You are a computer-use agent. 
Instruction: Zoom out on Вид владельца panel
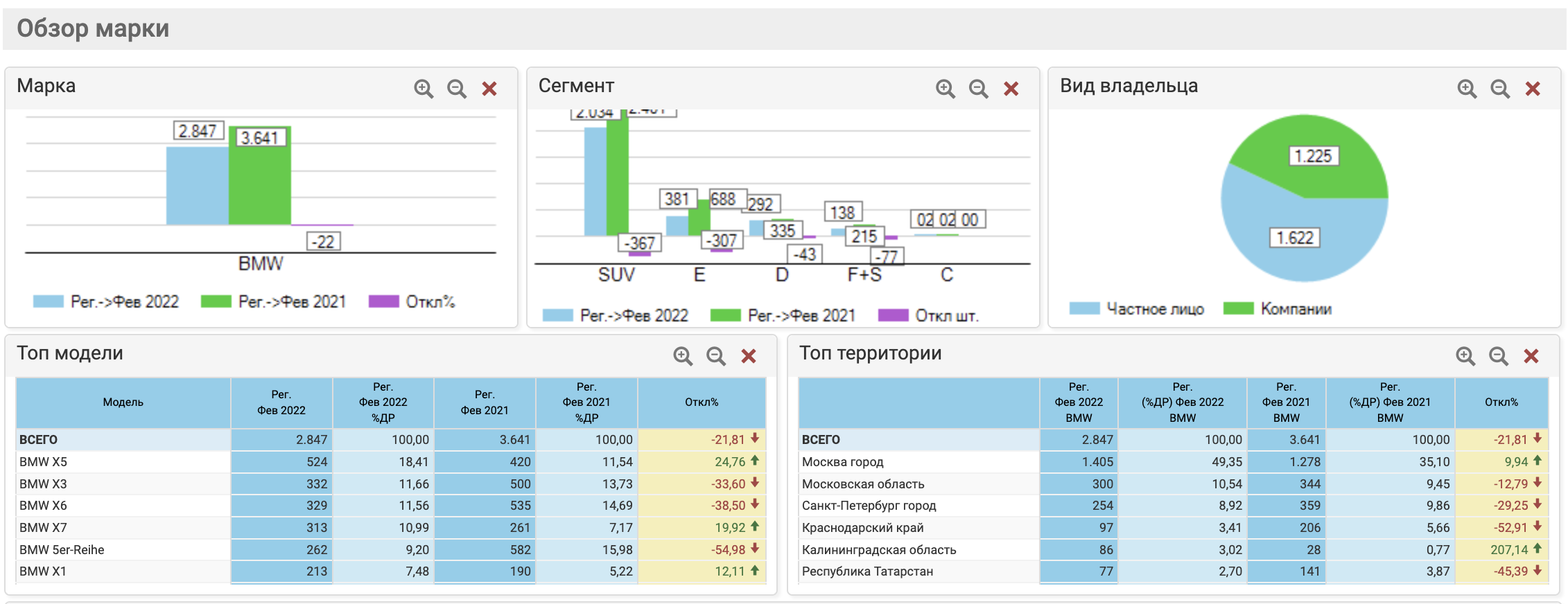coord(1500,89)
